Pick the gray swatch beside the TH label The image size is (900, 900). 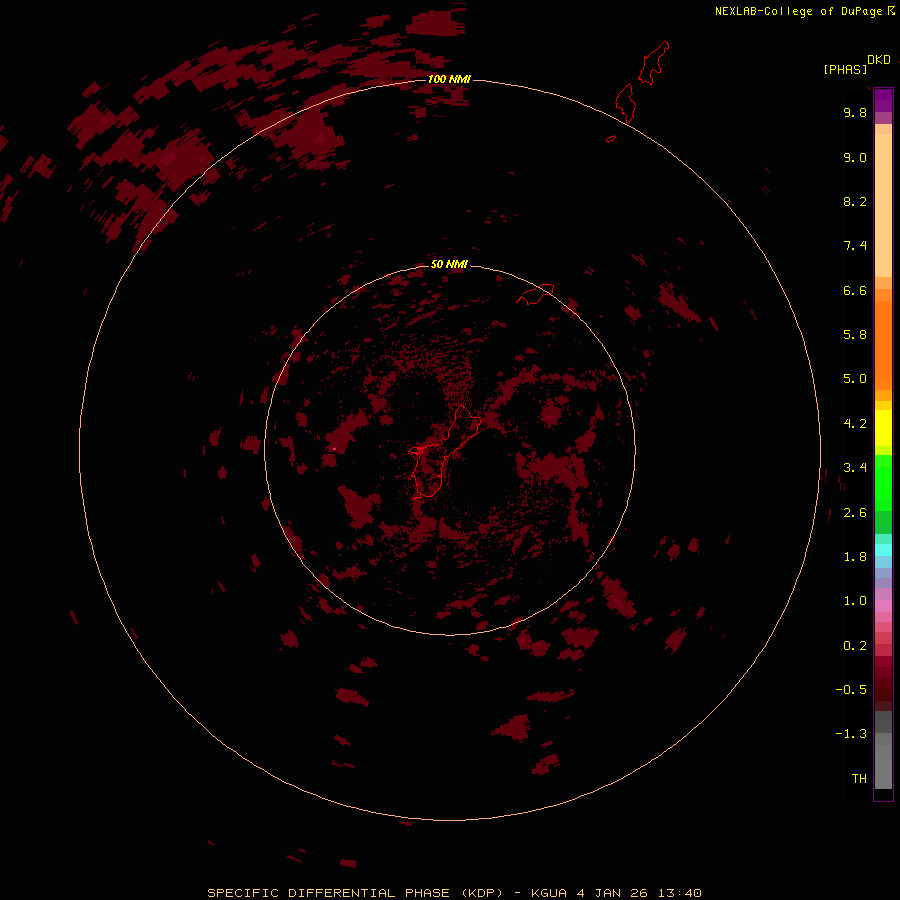point(883,766)
